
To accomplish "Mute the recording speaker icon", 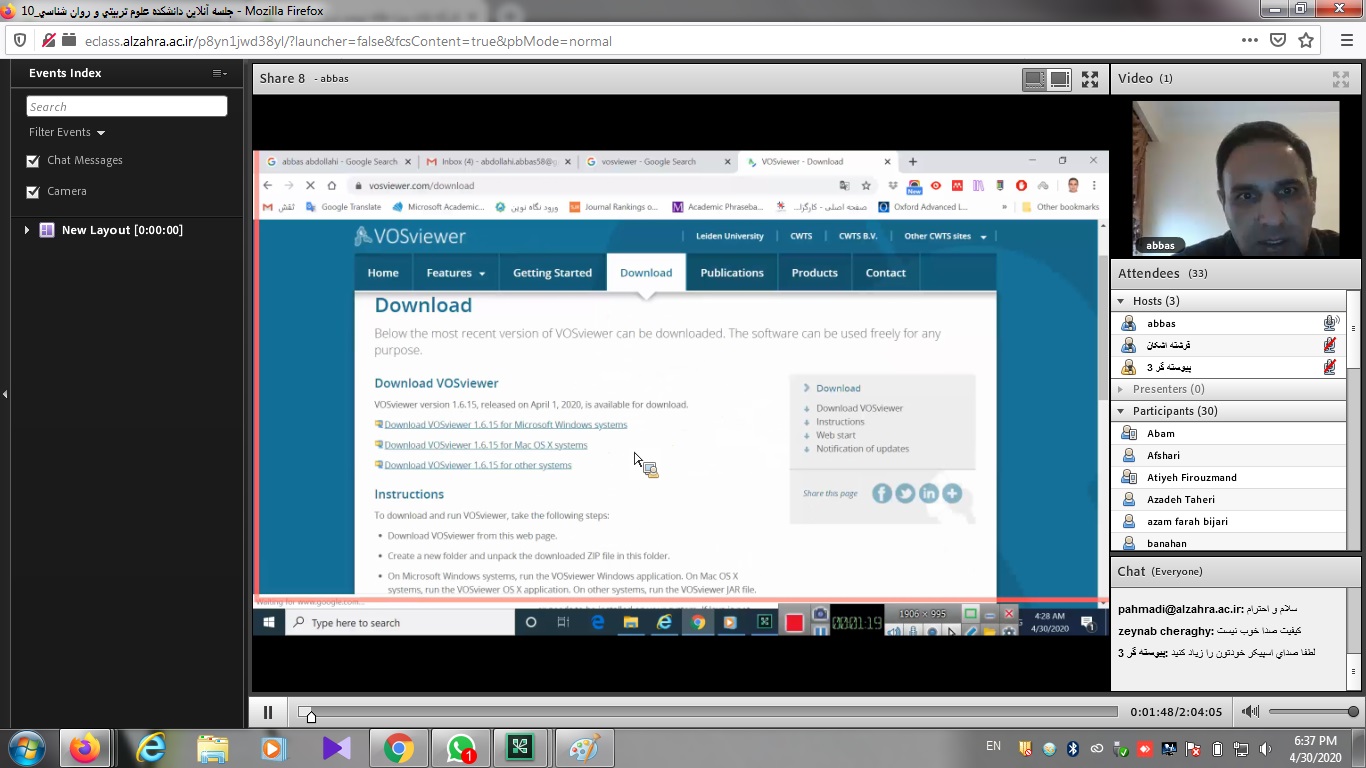I will [x=1250, y=712].
